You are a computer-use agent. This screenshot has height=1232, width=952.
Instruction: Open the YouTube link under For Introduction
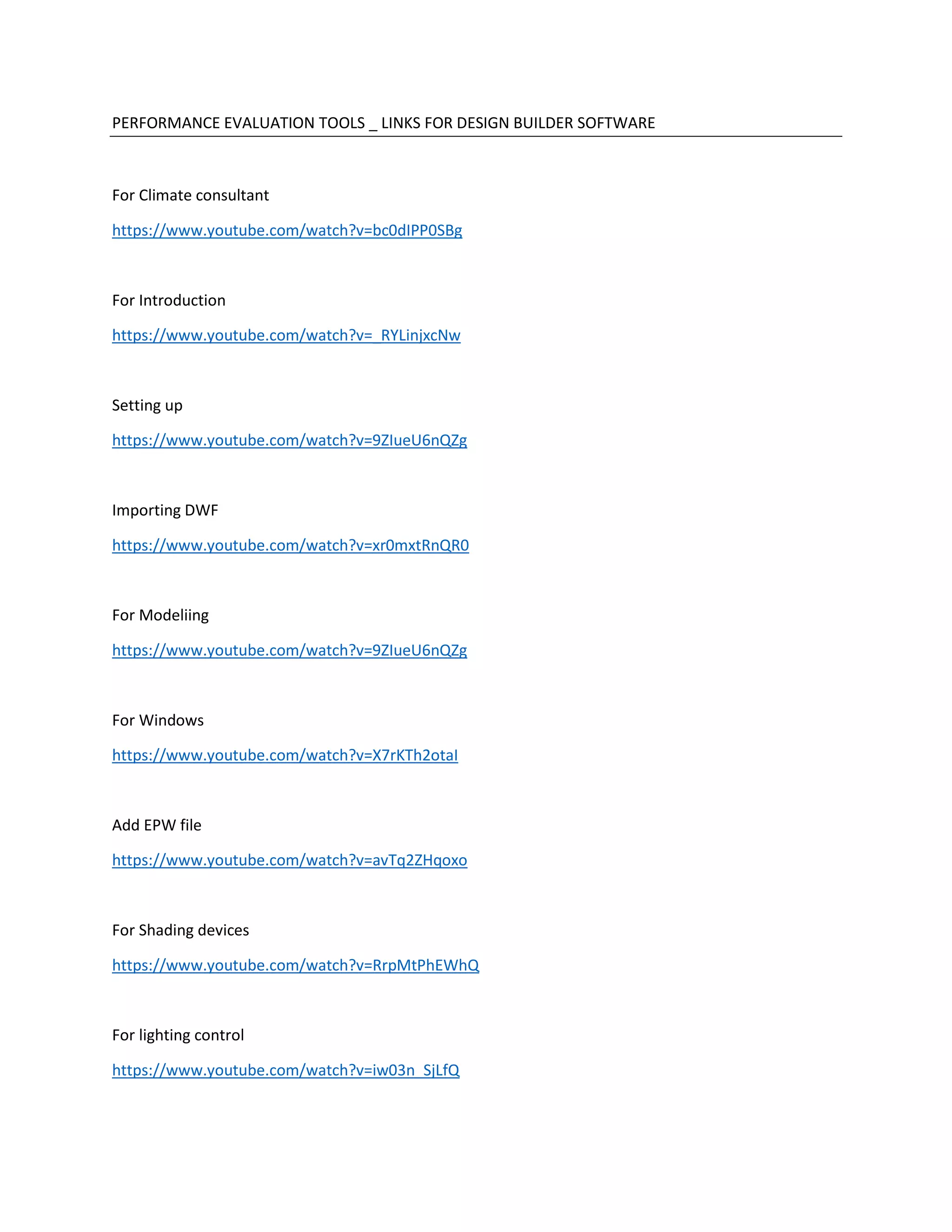(x=286, y=335)
